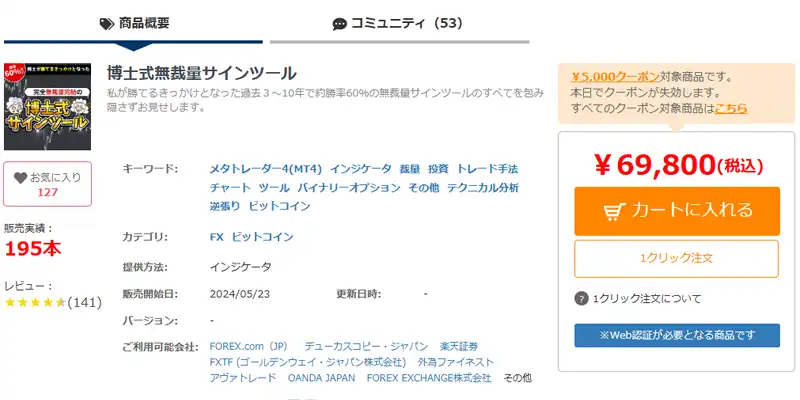The image size is (800, 400).
Task: Click the heart icon for お気に入り
Action: click(x=20, y=178)
